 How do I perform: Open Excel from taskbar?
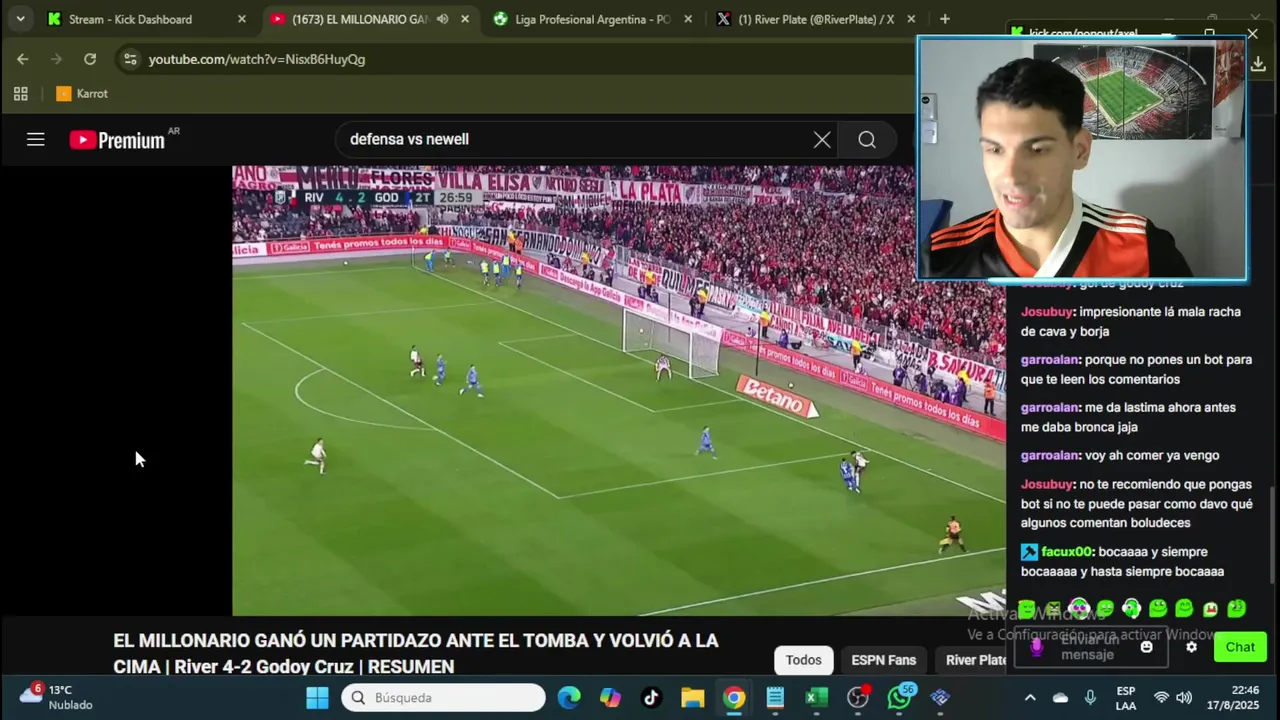[x=816, y=698]
